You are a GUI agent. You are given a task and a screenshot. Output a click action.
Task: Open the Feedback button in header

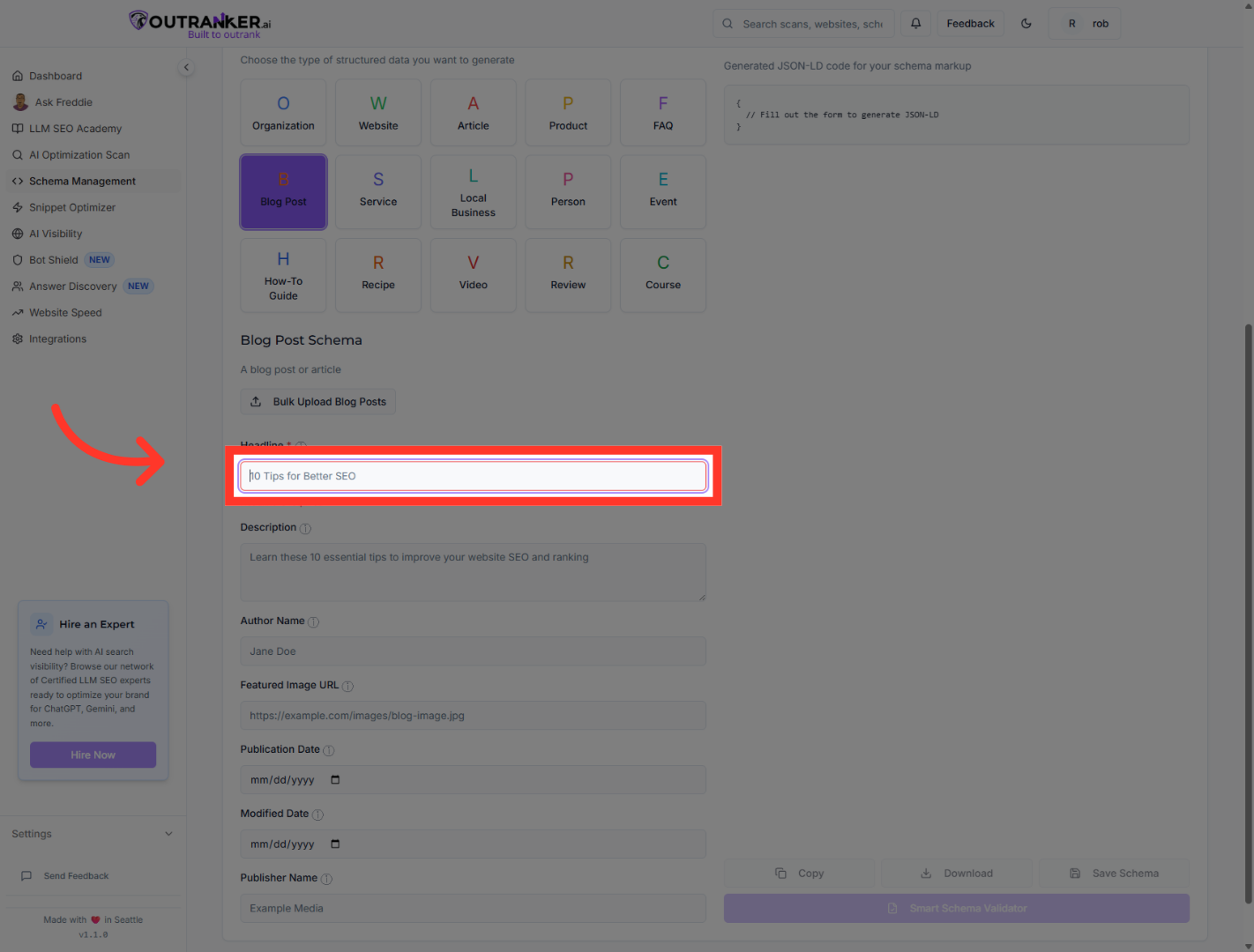coord(970,24)
